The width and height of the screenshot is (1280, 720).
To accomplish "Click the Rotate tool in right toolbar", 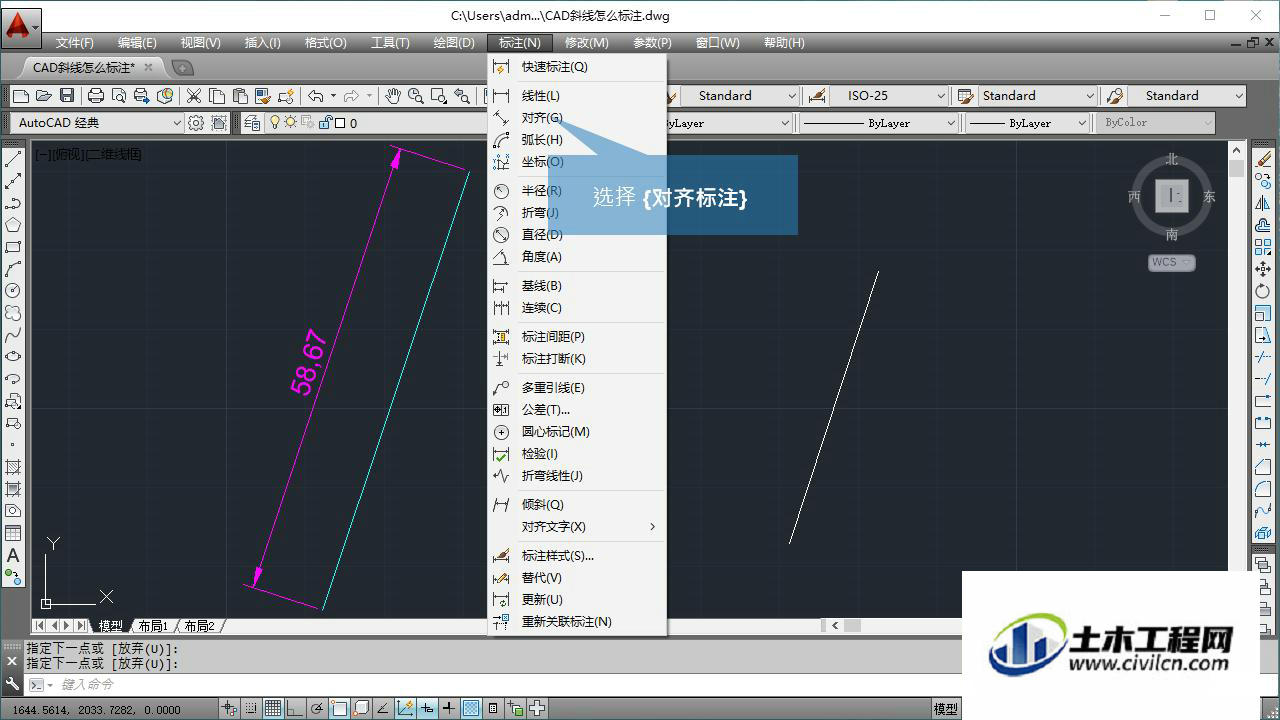I will [x=1263, y=291].
